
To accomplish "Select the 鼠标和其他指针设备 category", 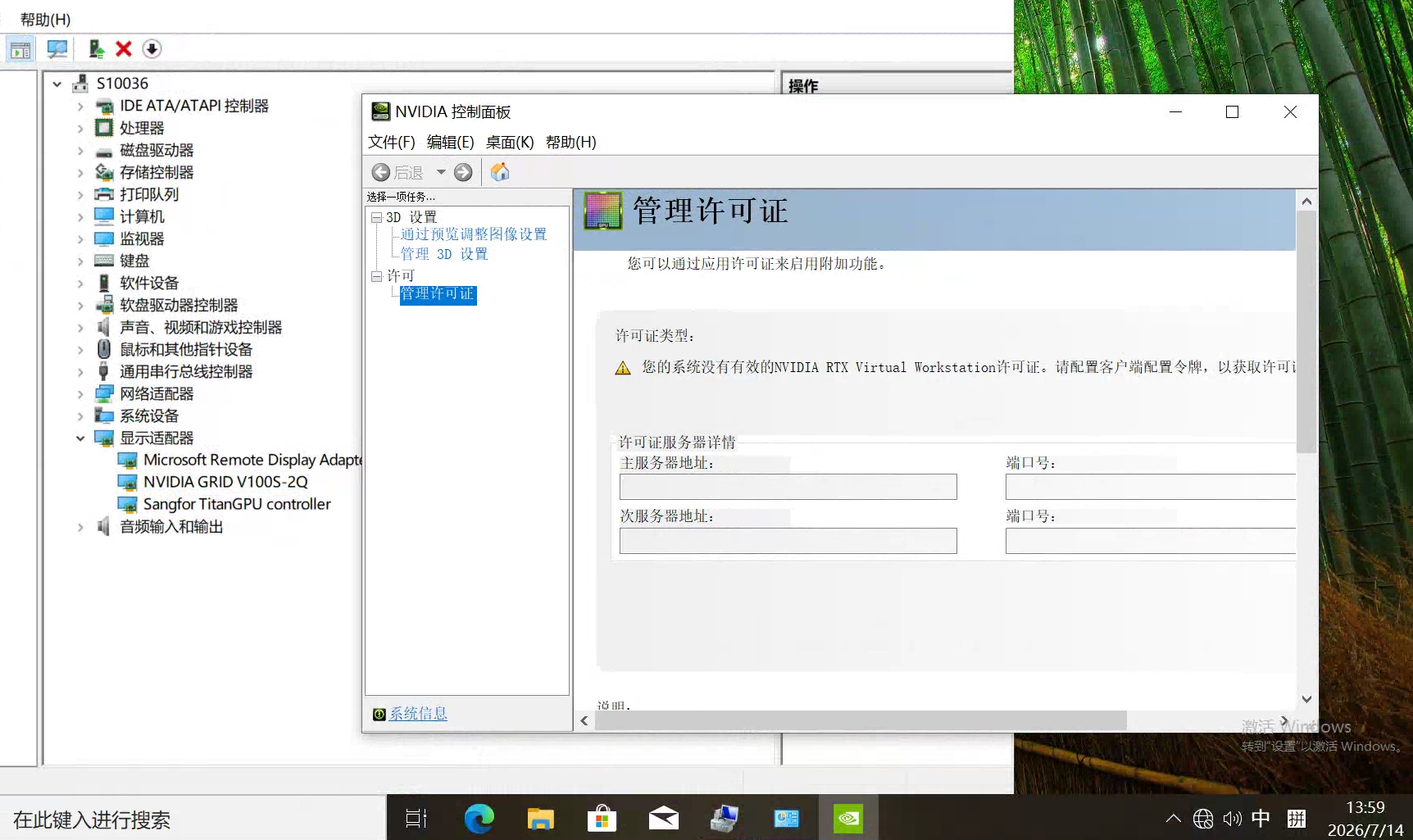I will [x=185, y=349].
